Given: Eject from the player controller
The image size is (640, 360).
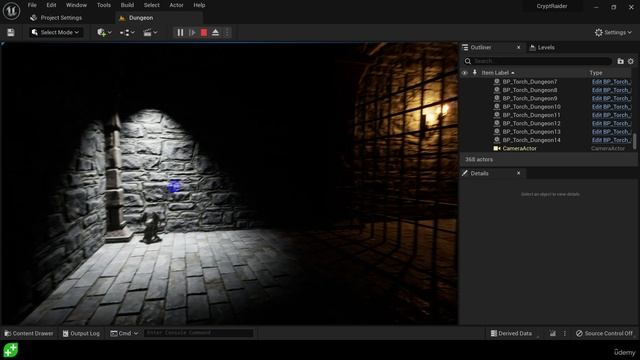Looking at the screenshot, I should point(216,33).
